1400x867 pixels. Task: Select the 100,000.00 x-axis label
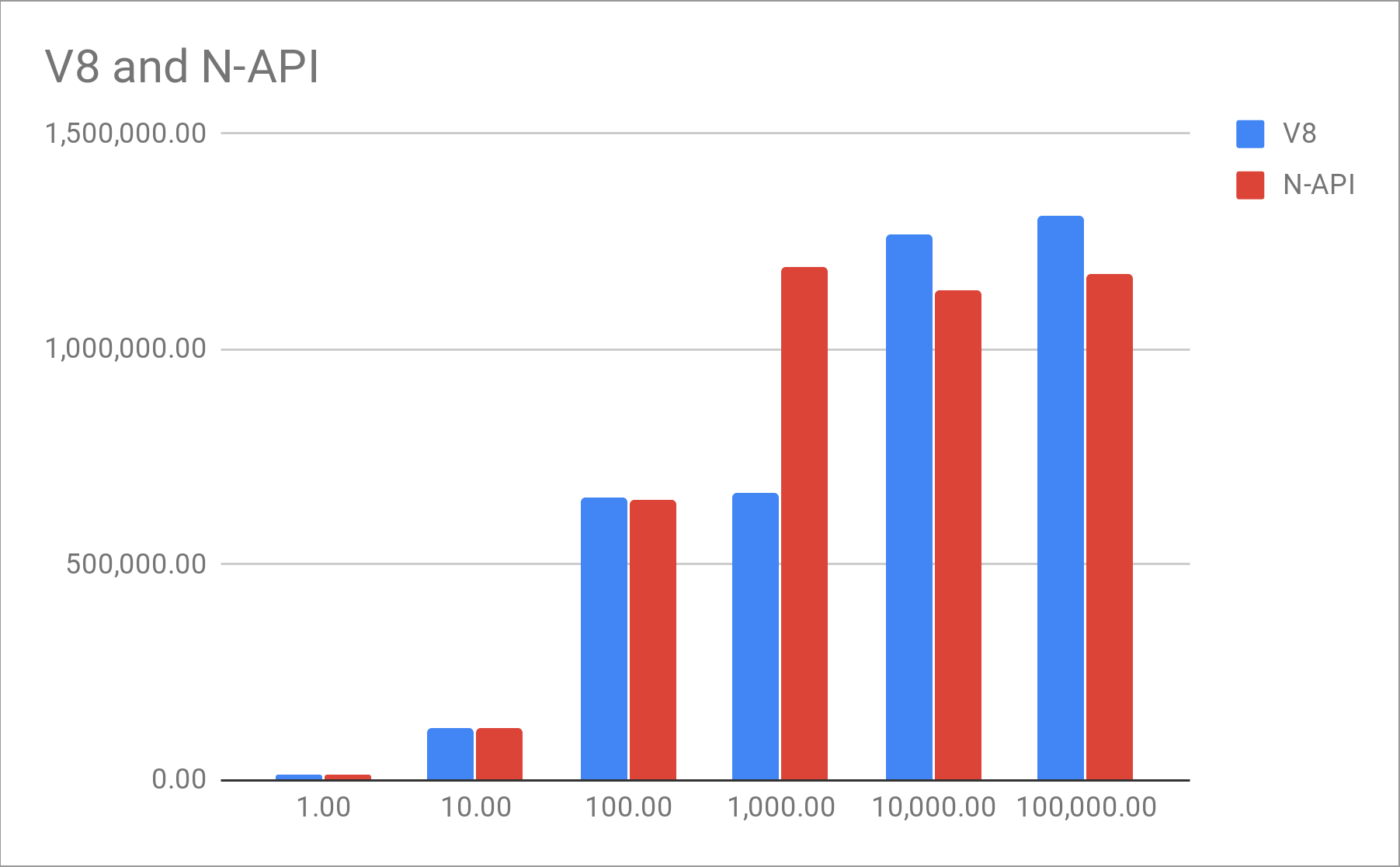[x=1086, y=807]
